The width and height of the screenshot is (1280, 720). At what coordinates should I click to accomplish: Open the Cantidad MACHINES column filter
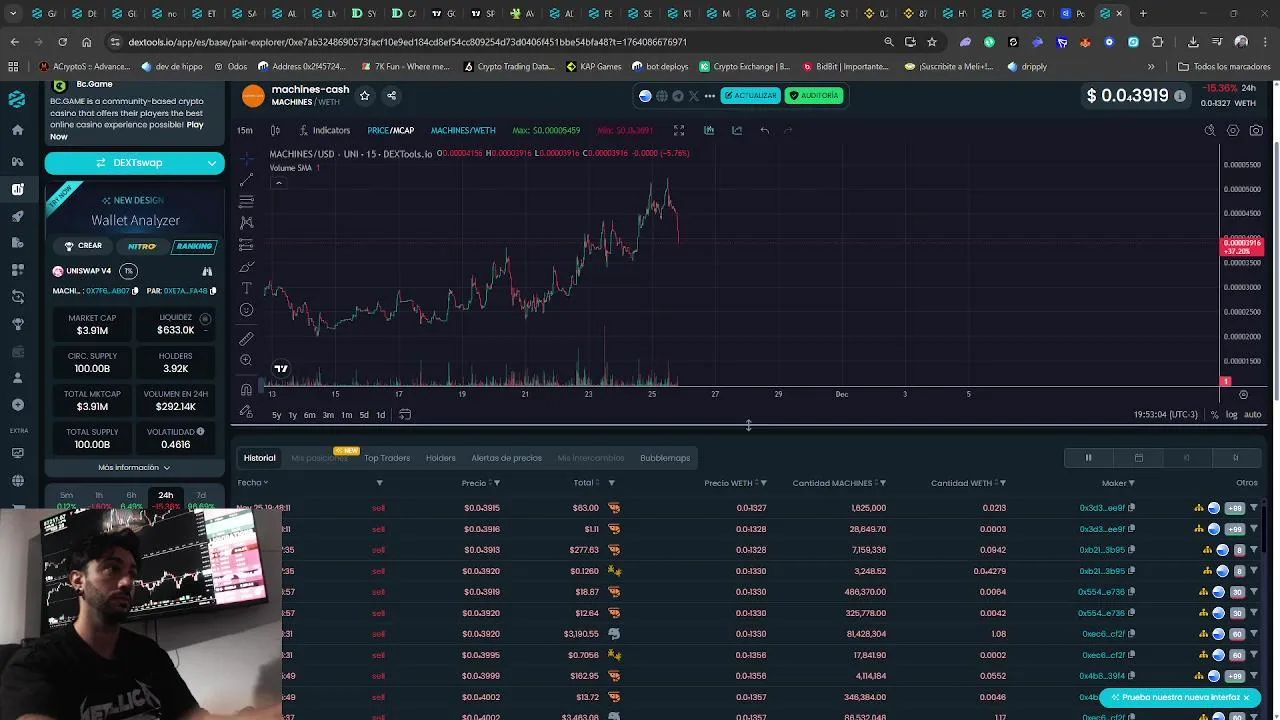click(x=882, y=483)
